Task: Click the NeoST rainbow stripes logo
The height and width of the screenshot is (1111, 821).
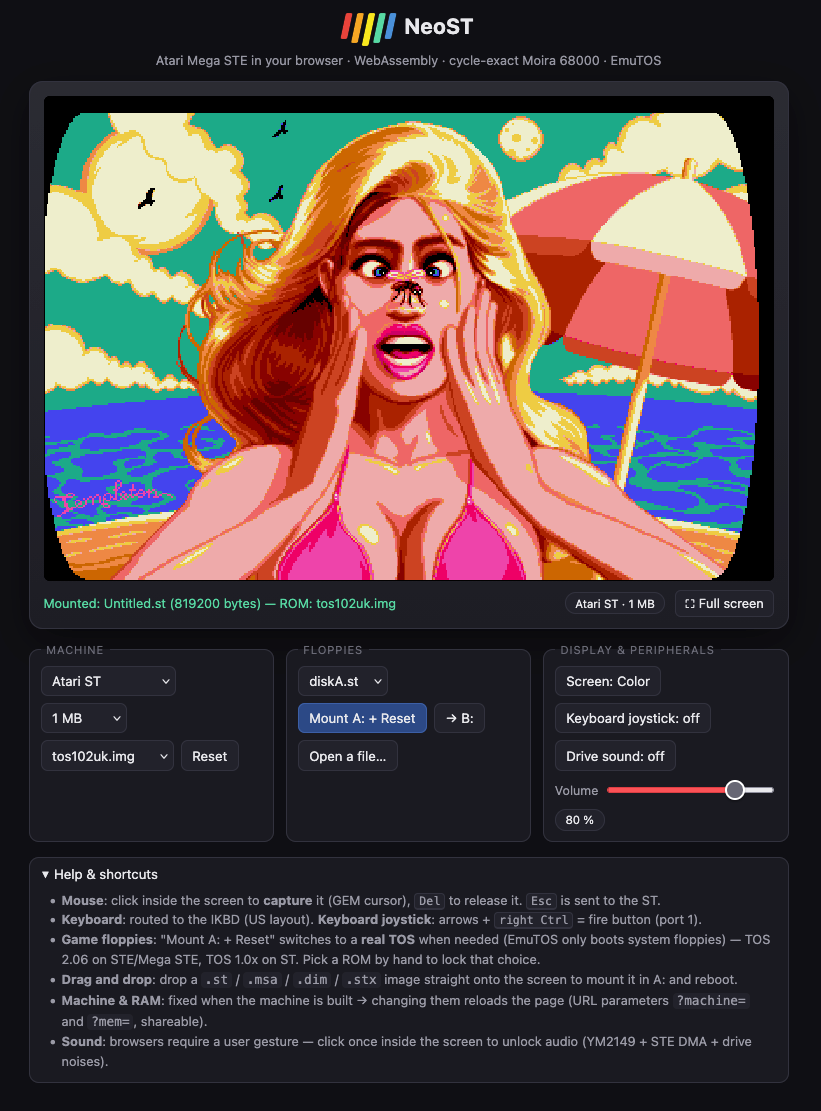Action: (x=368, y=28)
